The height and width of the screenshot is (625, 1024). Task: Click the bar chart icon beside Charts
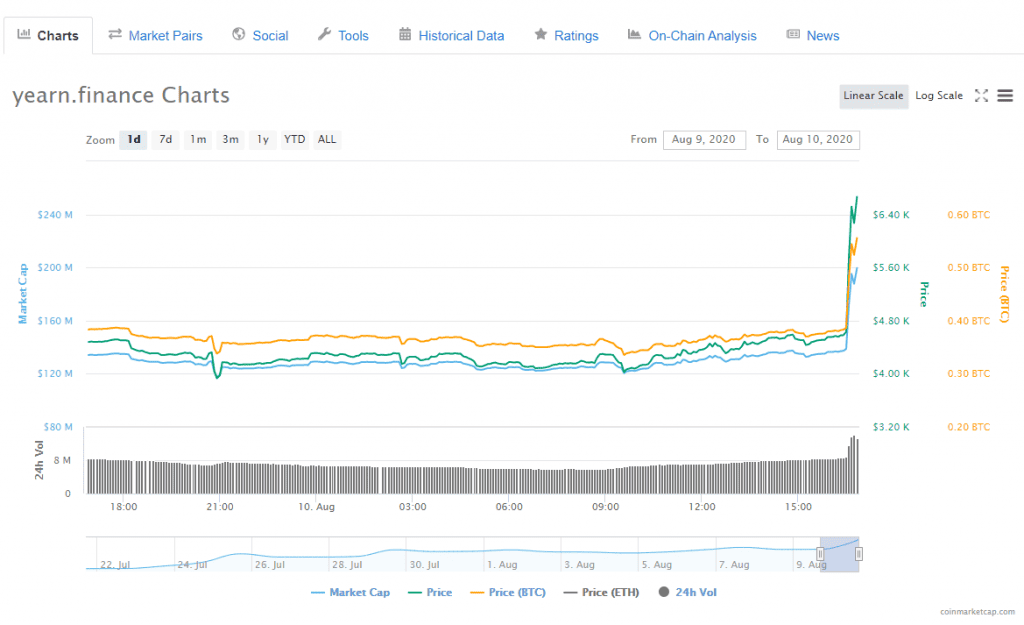click(24, 34)
